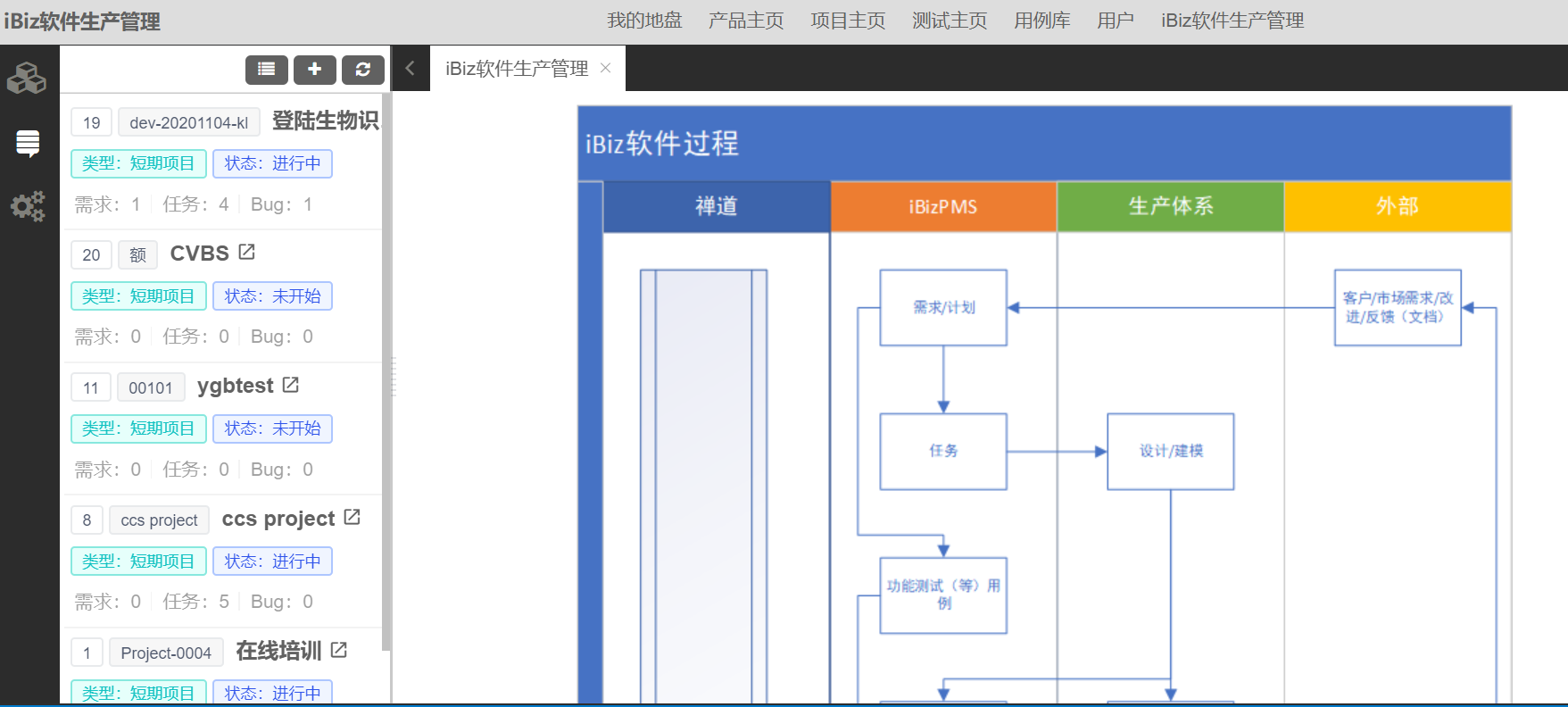Click the 客户/市场需求/改进/反馈 box

click(x=1398, y=307)
